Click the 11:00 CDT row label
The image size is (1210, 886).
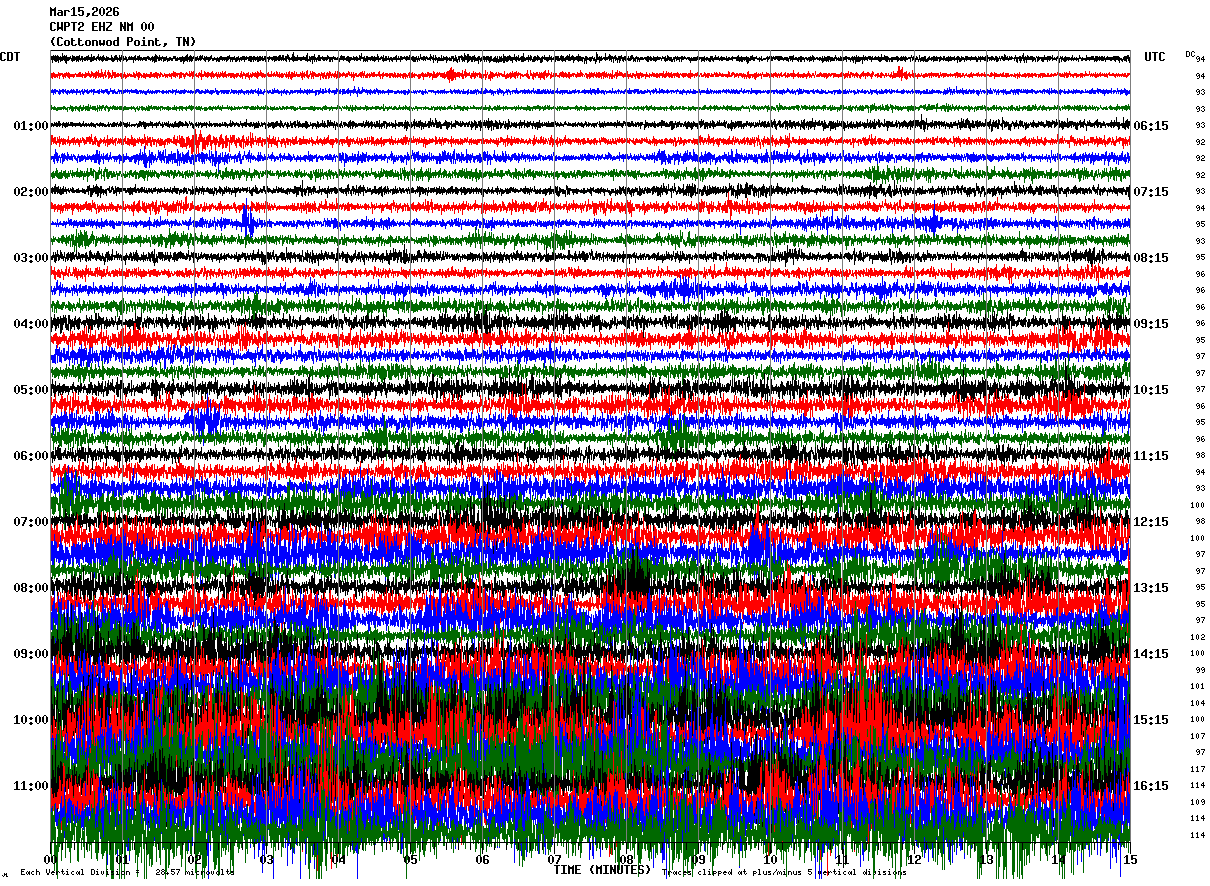pyautogui.click(x=31, y=786)
